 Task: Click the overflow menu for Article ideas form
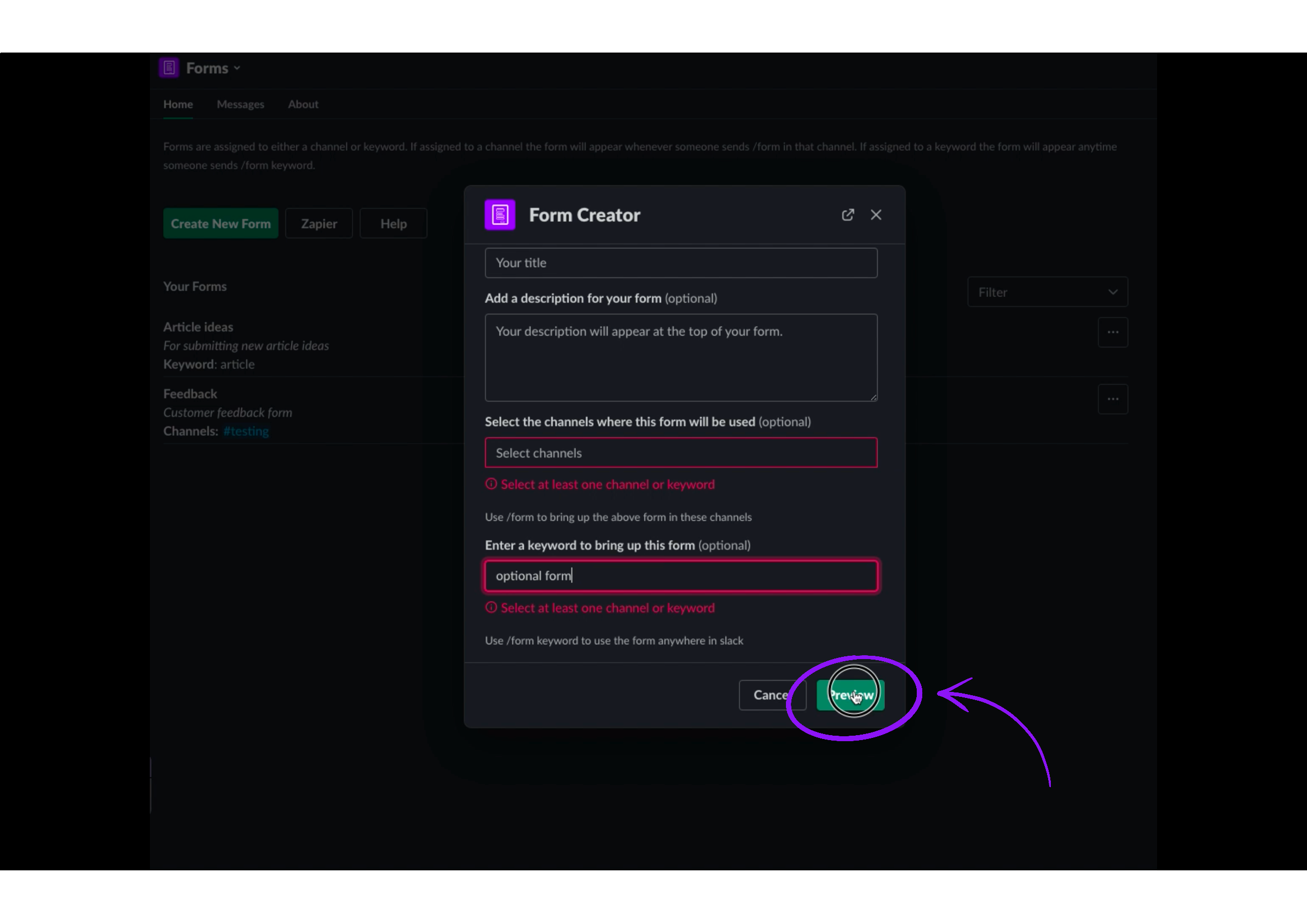click(x=1113, y=332)
